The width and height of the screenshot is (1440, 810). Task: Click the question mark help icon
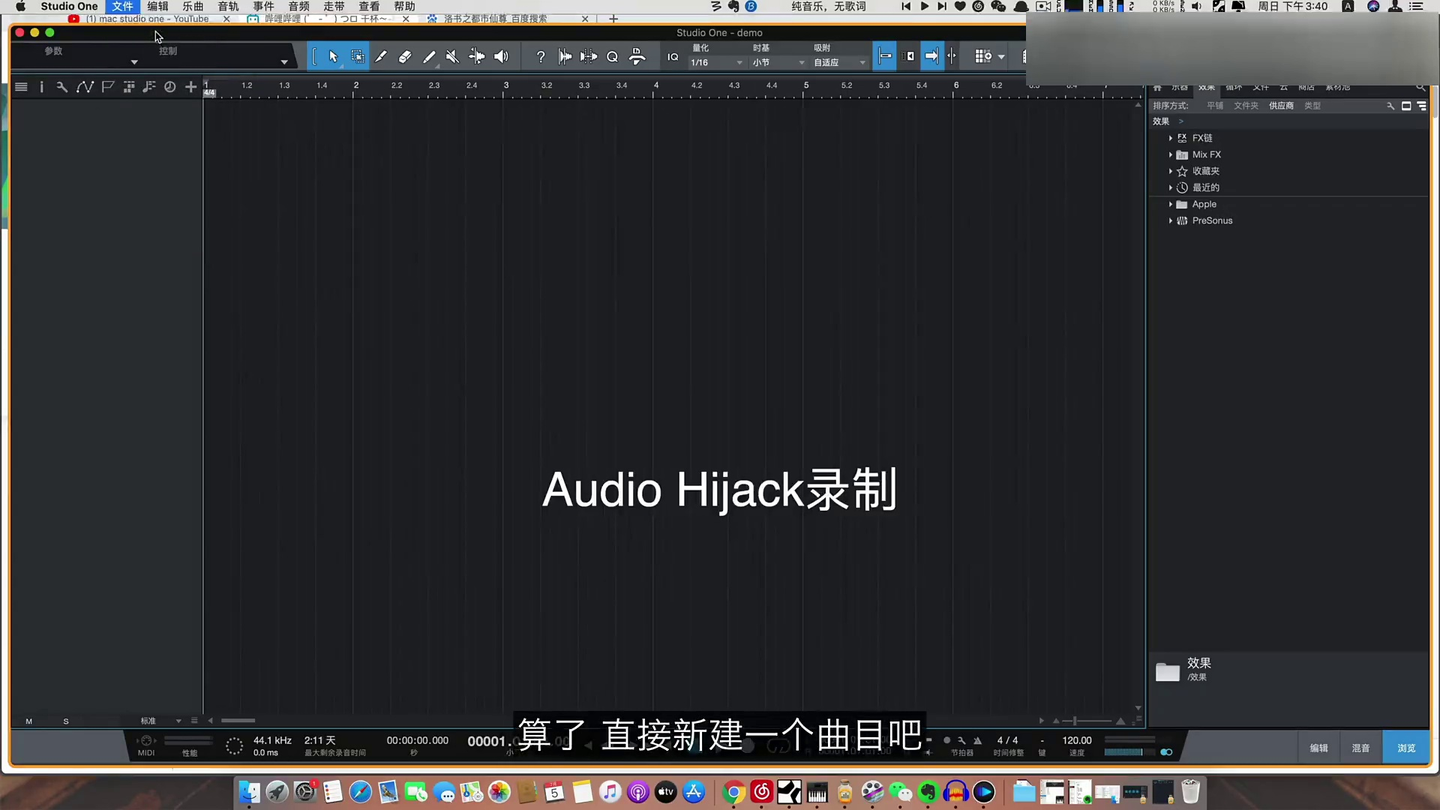click(x=541, y=57)
